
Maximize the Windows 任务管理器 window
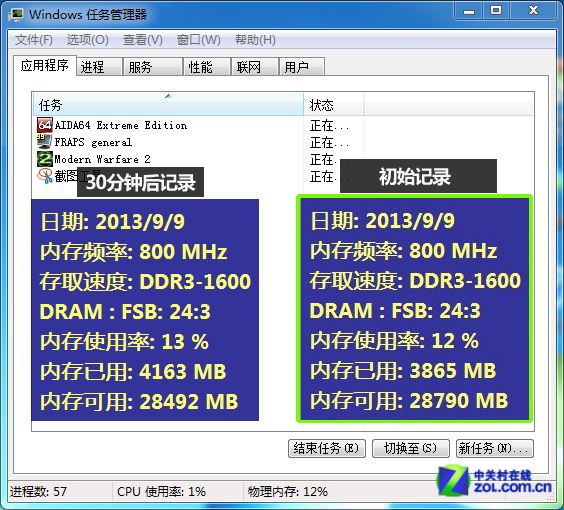[496, 11]
